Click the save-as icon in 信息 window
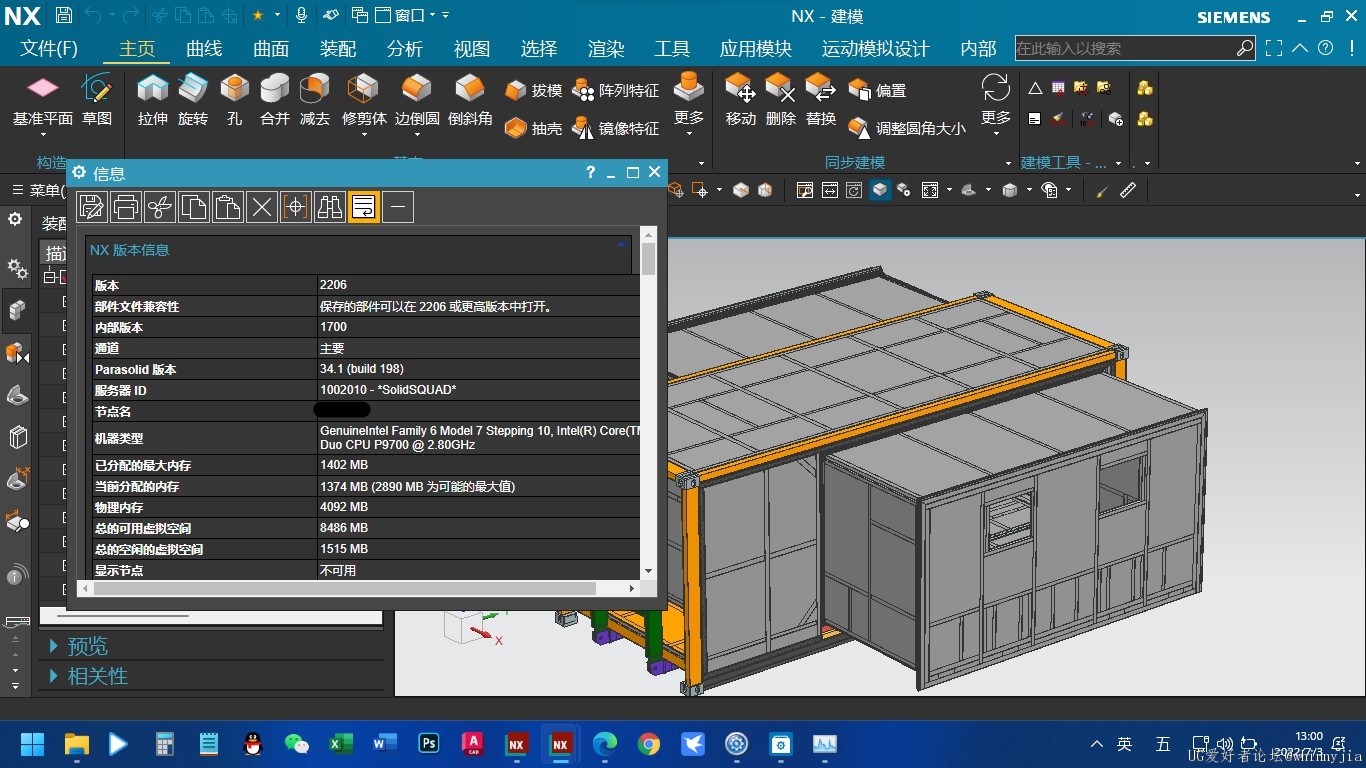The image size is (1366, 768). tap(91, 207)
